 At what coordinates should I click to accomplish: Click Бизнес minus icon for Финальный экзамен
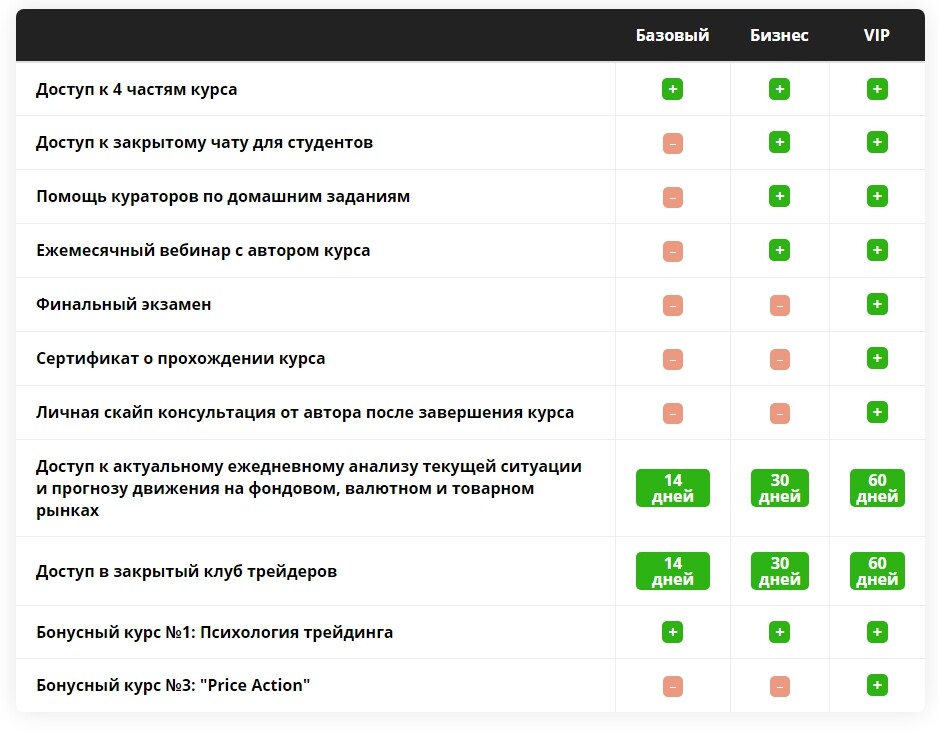coord(779,305)
